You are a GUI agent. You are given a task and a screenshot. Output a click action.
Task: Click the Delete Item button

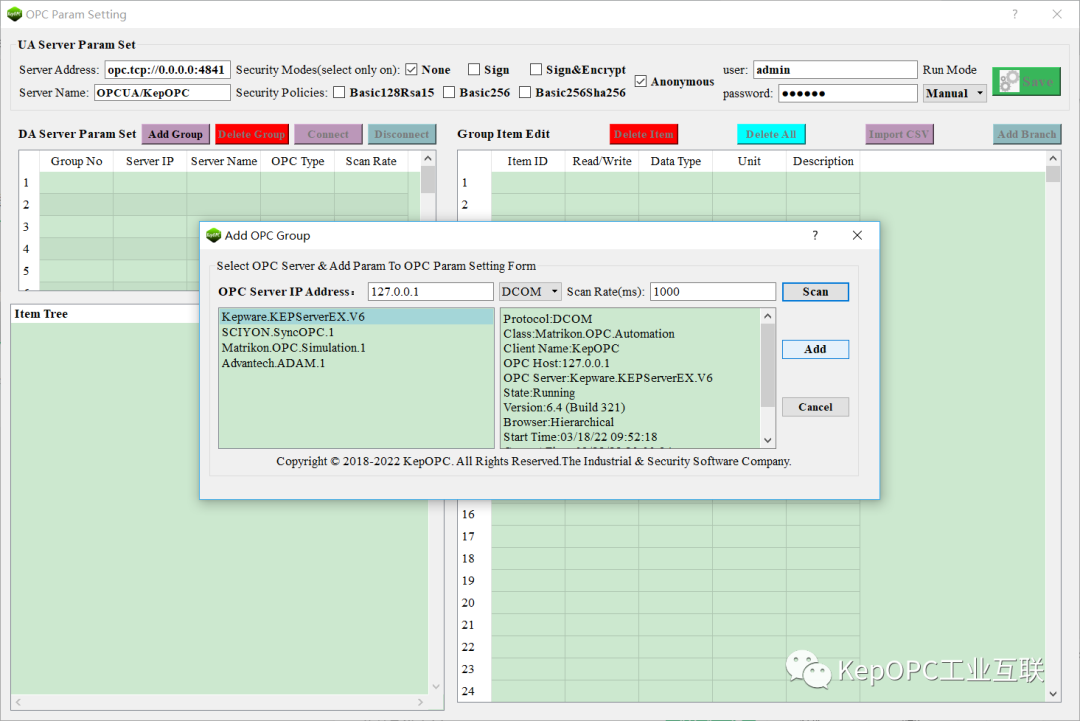coord(643,134)
